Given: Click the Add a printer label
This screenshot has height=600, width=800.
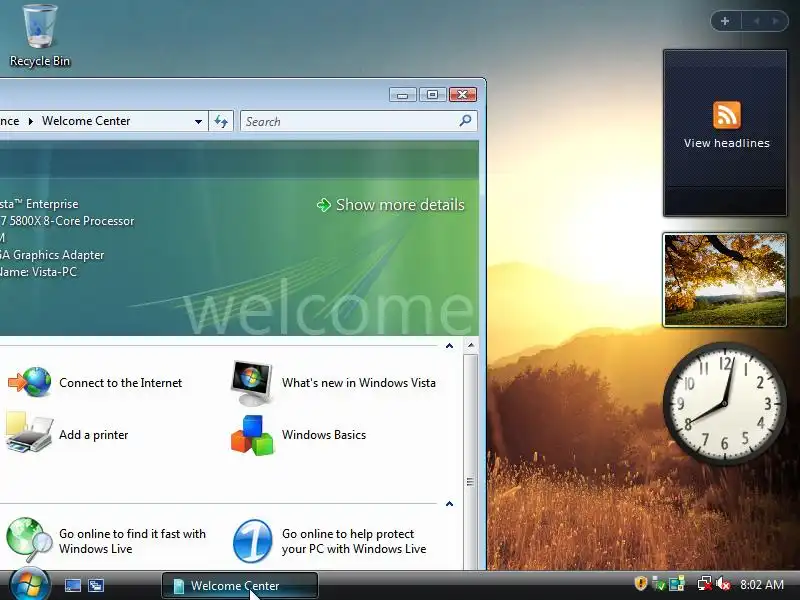Looking at the screenshot, I should (x=93, y=435).
